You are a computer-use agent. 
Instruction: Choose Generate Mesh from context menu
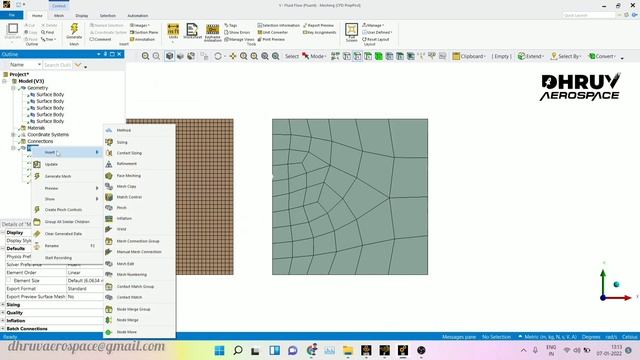pyautogui.click(x=58, y=176)
